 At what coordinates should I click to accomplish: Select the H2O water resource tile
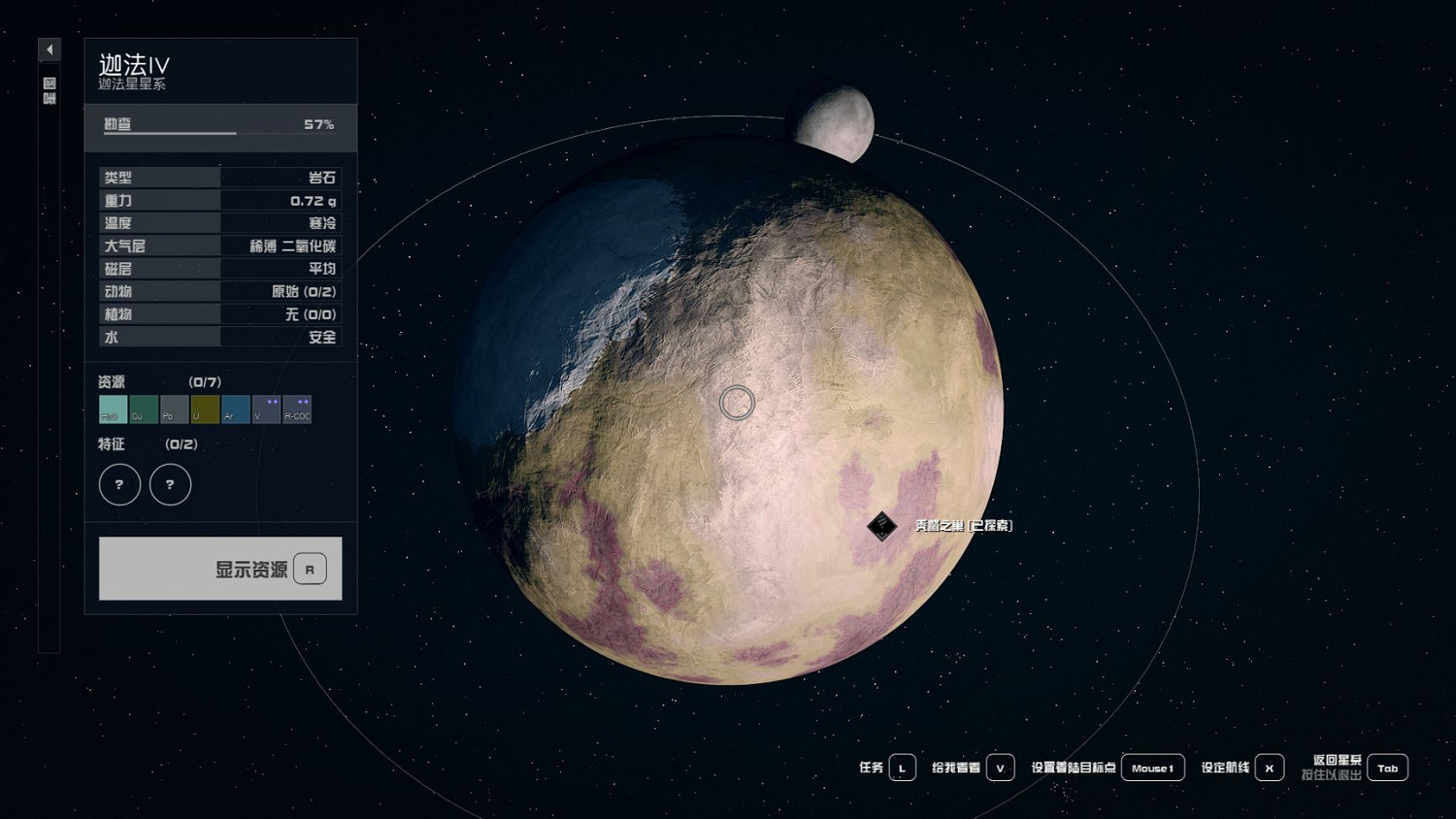tap(113, 409)
